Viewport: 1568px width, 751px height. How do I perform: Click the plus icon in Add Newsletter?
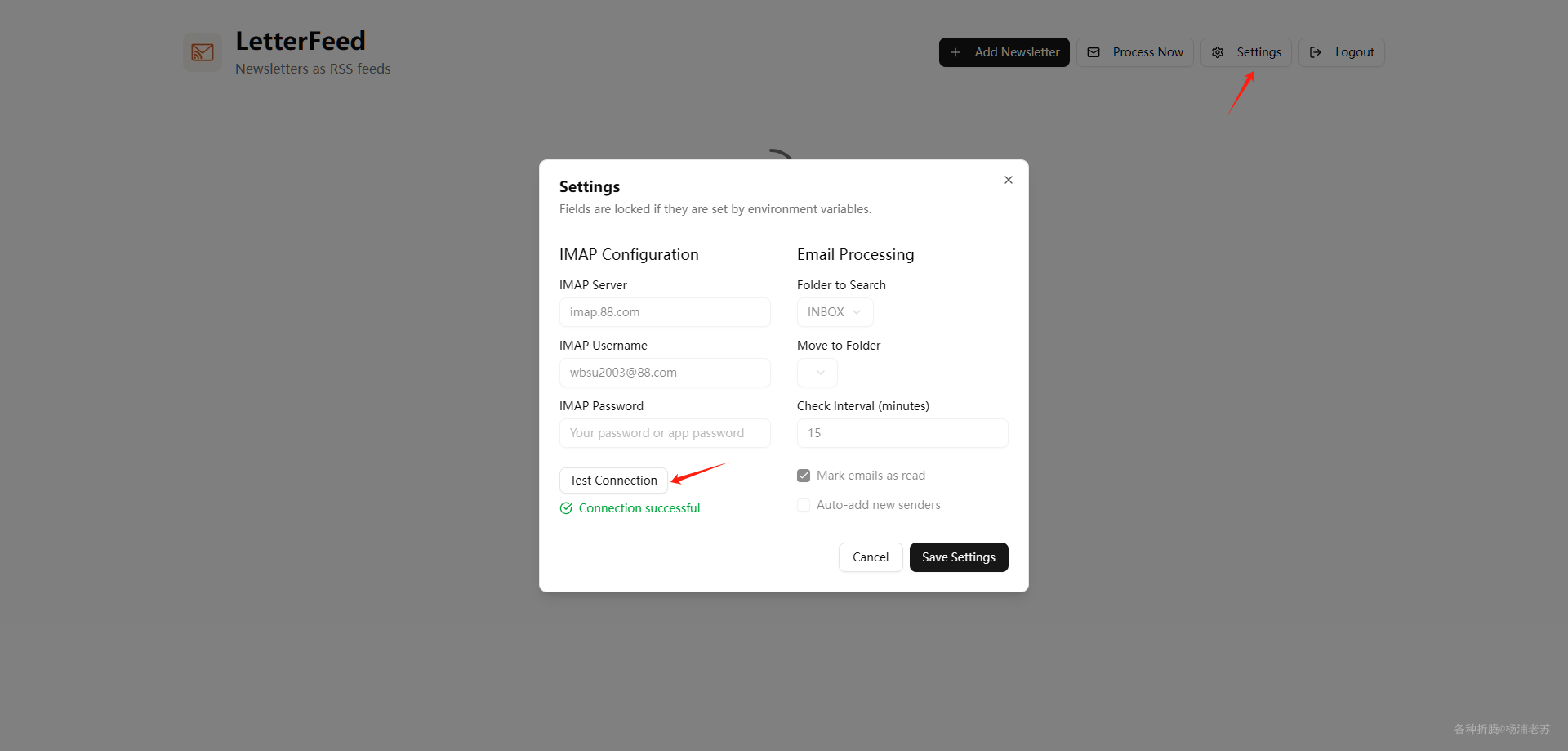click(x=955, y=52)
